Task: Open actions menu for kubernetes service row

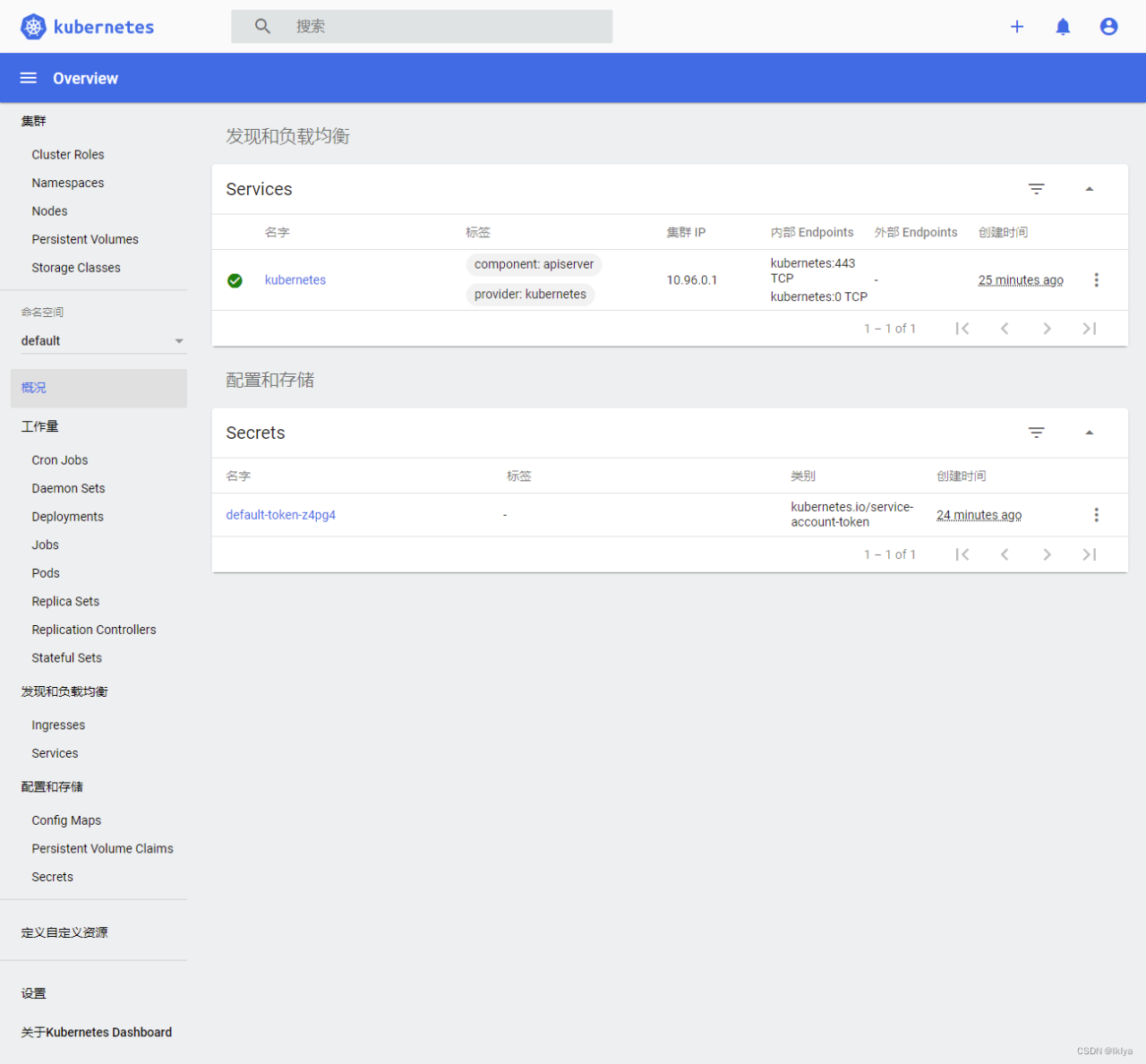Action: pos(1096,280)
